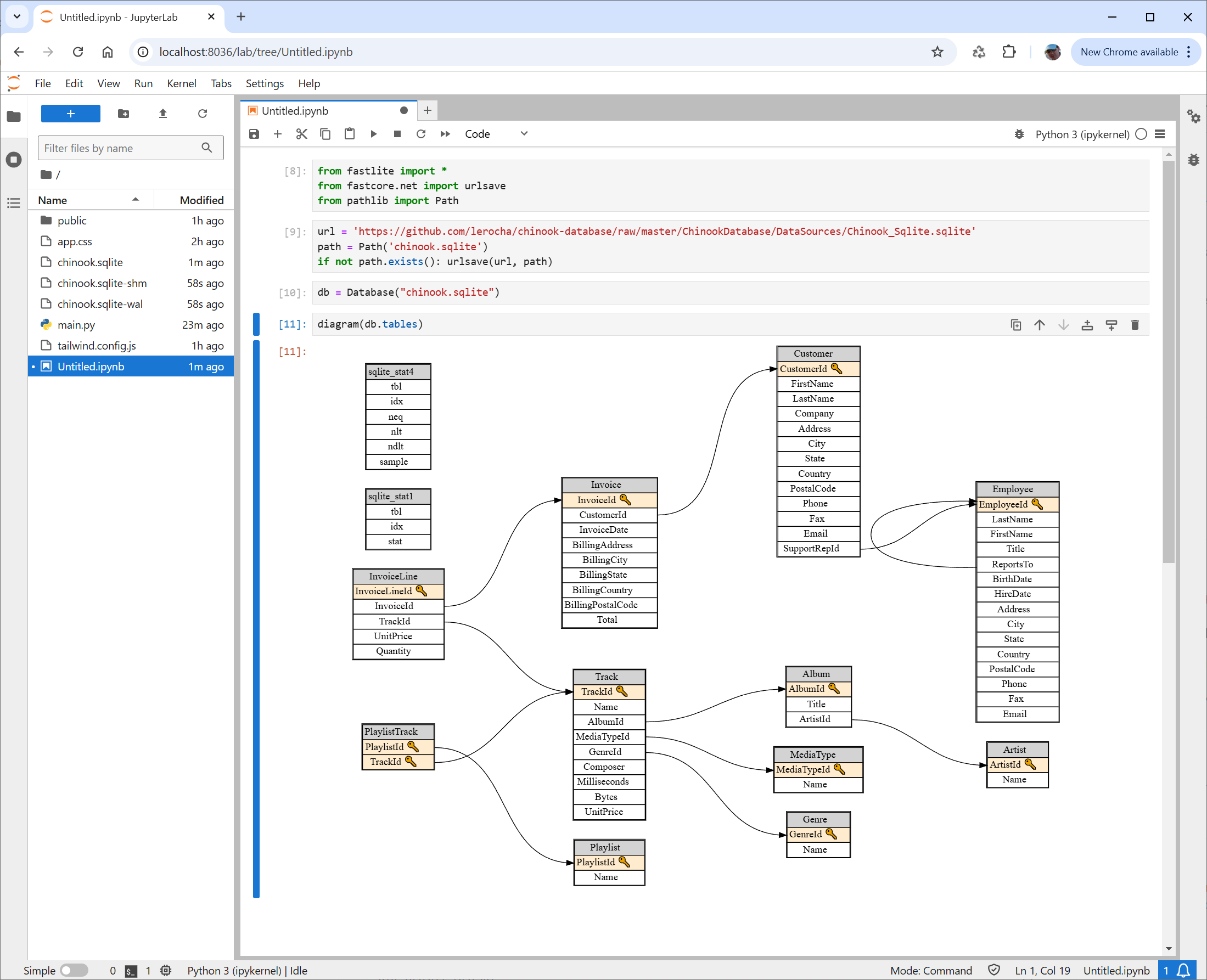Open the Running Terminals and Kernels sidebar
Image resolution: width=1207 pixels, height=980 pixels.
pos(14,159)
